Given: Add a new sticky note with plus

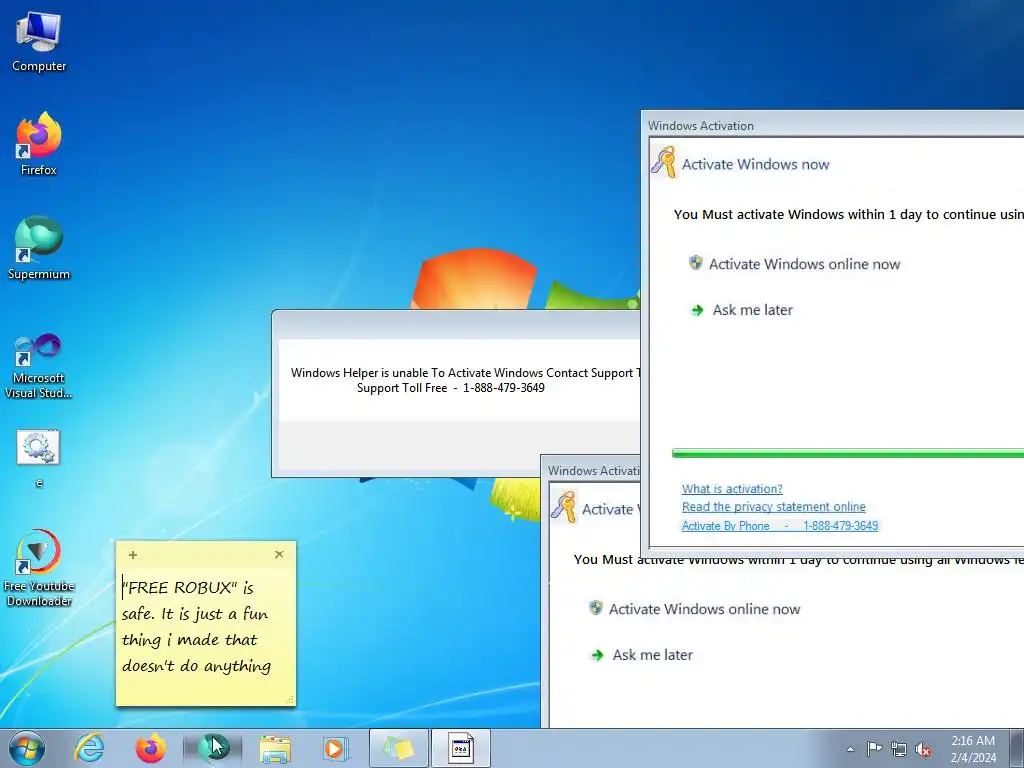Looking at the screenshot, I should pos(133,554).
